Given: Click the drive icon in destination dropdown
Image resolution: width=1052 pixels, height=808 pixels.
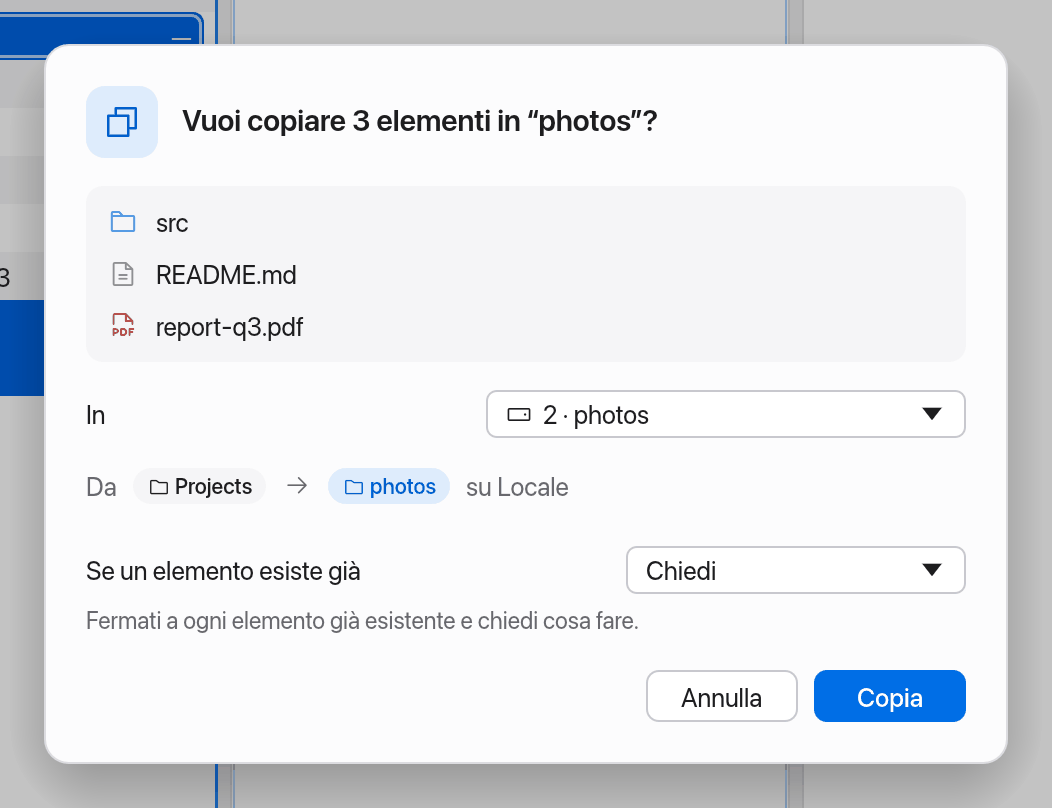Looking at the screenshot, I should coord(519,415).
